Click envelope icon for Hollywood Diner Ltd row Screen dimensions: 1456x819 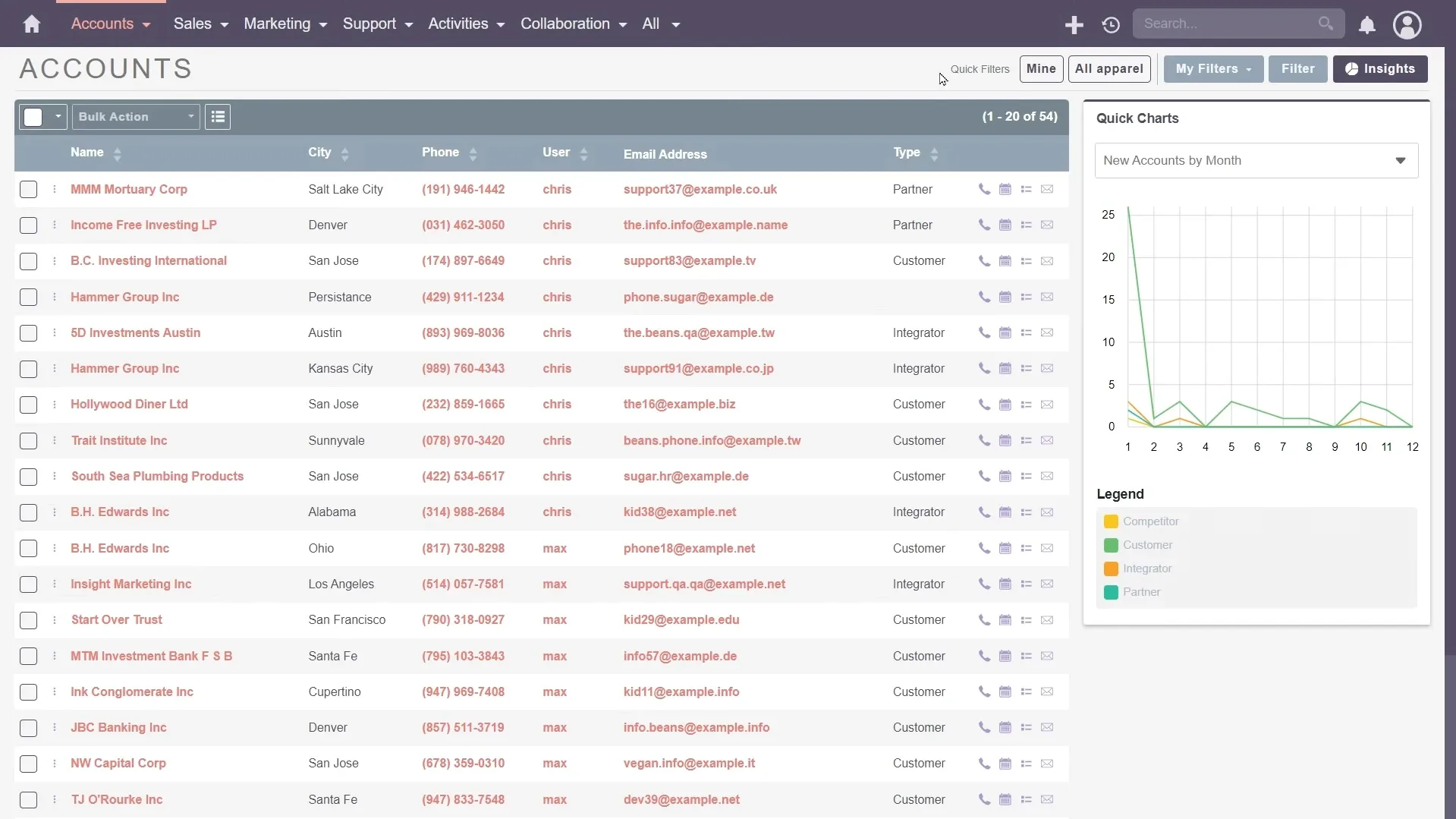click(x=1047, y=405)
